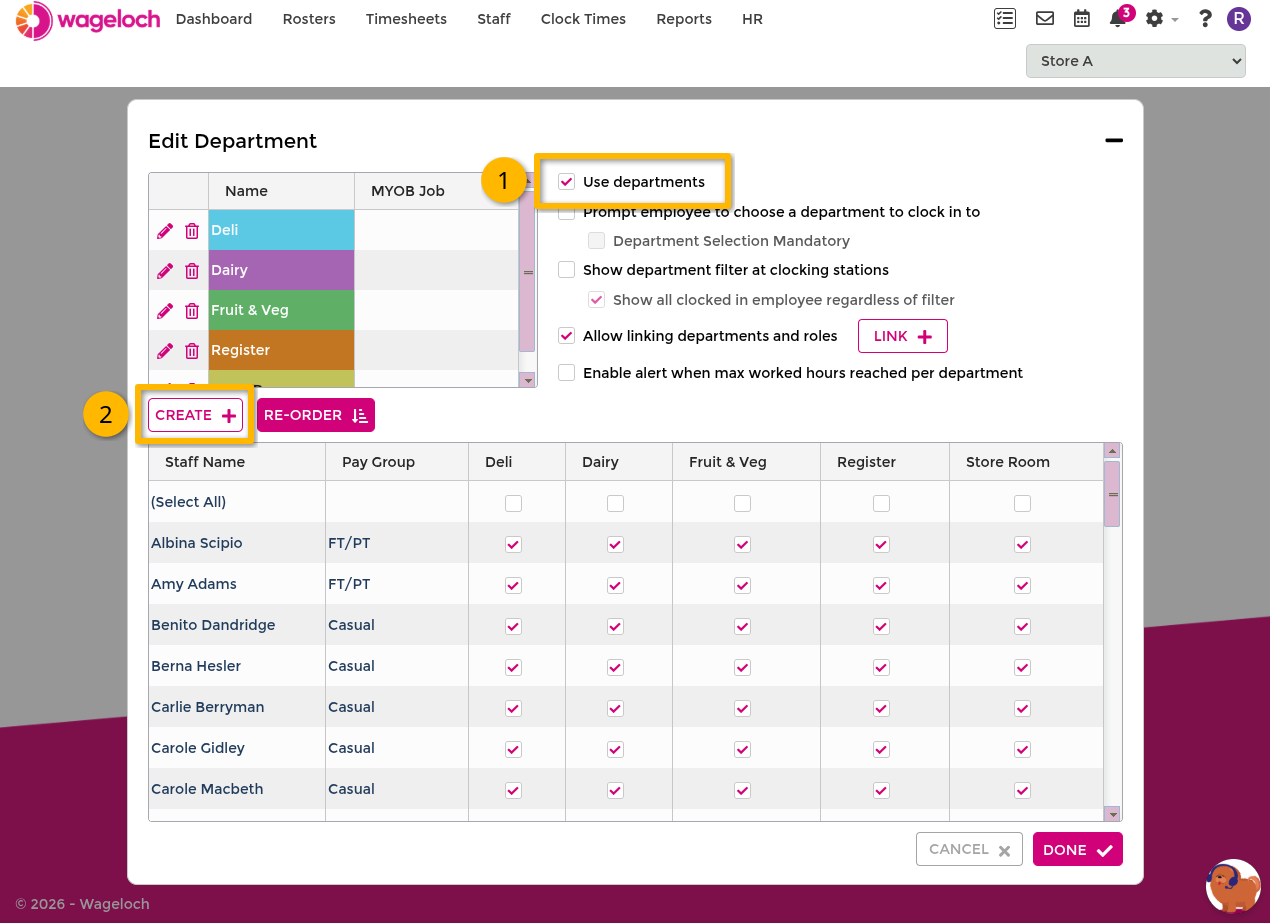
Task: Open the Timesheets menu
Action: [x=406, y=19]
